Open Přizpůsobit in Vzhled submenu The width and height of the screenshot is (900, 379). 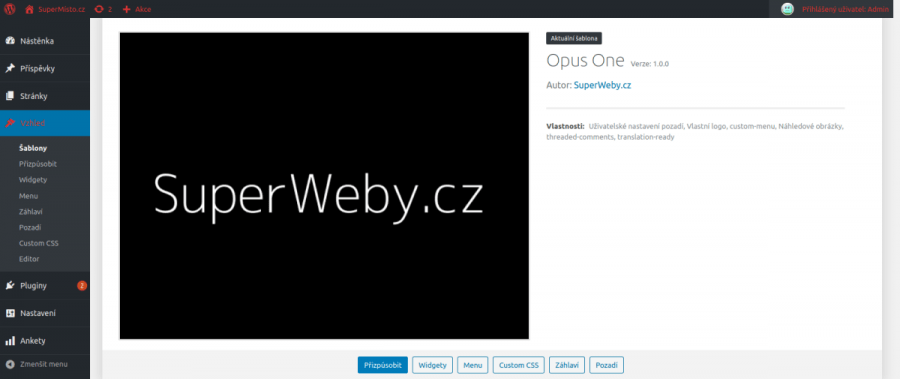click(x=38, y=164)
